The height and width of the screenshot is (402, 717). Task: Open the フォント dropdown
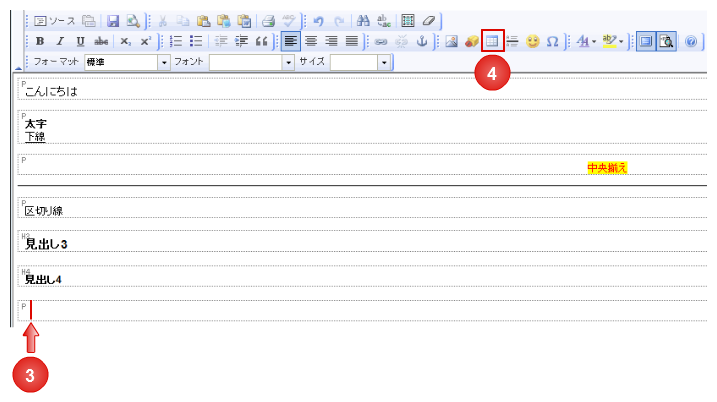coord(289,62)
